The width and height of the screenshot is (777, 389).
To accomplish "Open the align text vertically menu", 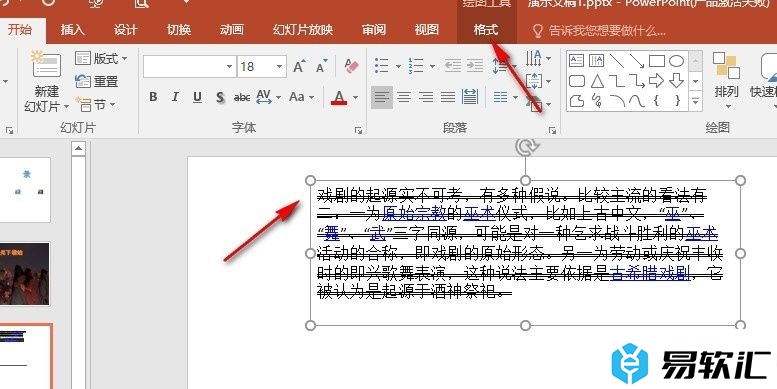I will tap(538, 81).
